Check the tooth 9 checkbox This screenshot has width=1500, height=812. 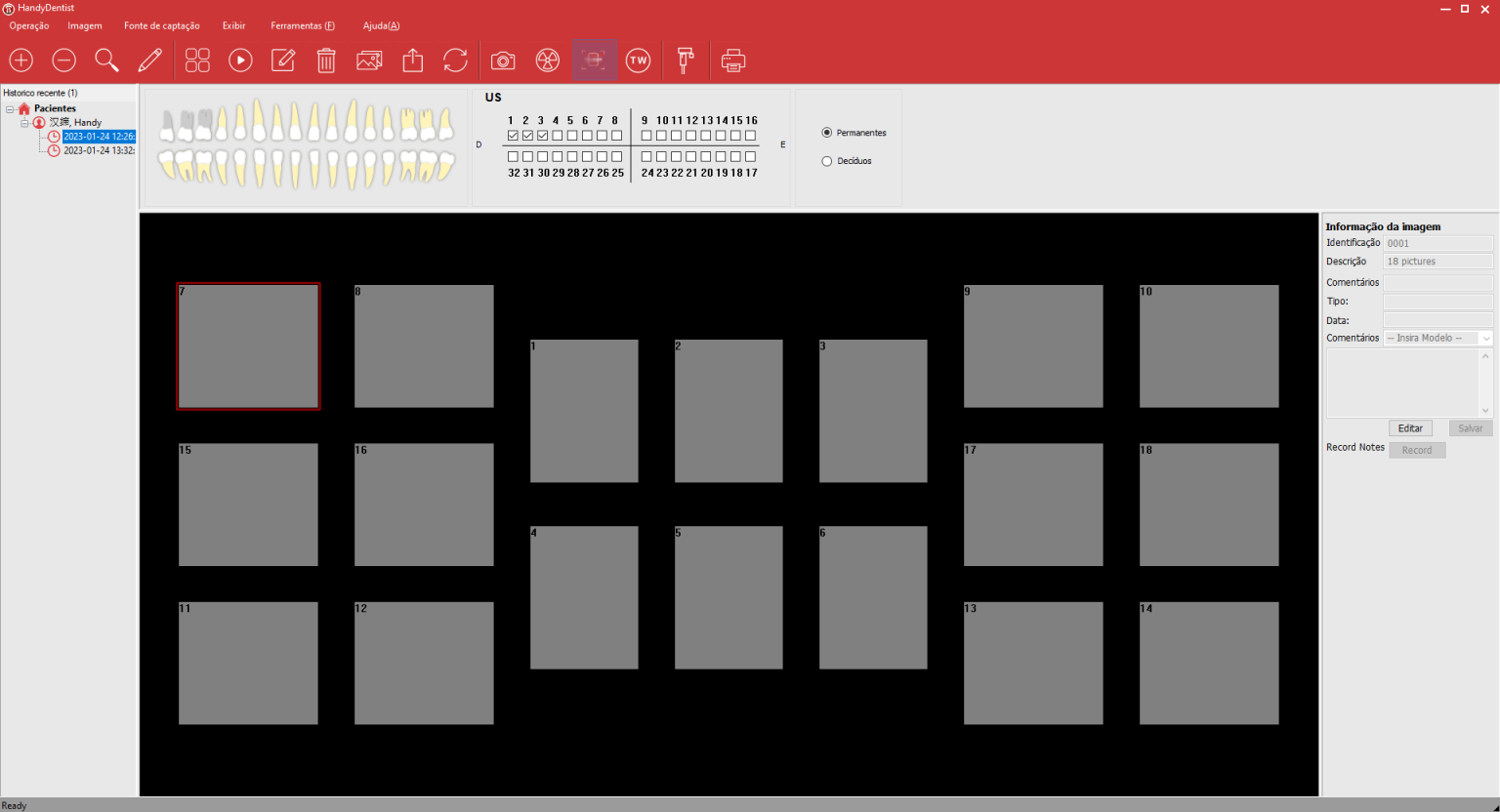(x=646, y=136)
